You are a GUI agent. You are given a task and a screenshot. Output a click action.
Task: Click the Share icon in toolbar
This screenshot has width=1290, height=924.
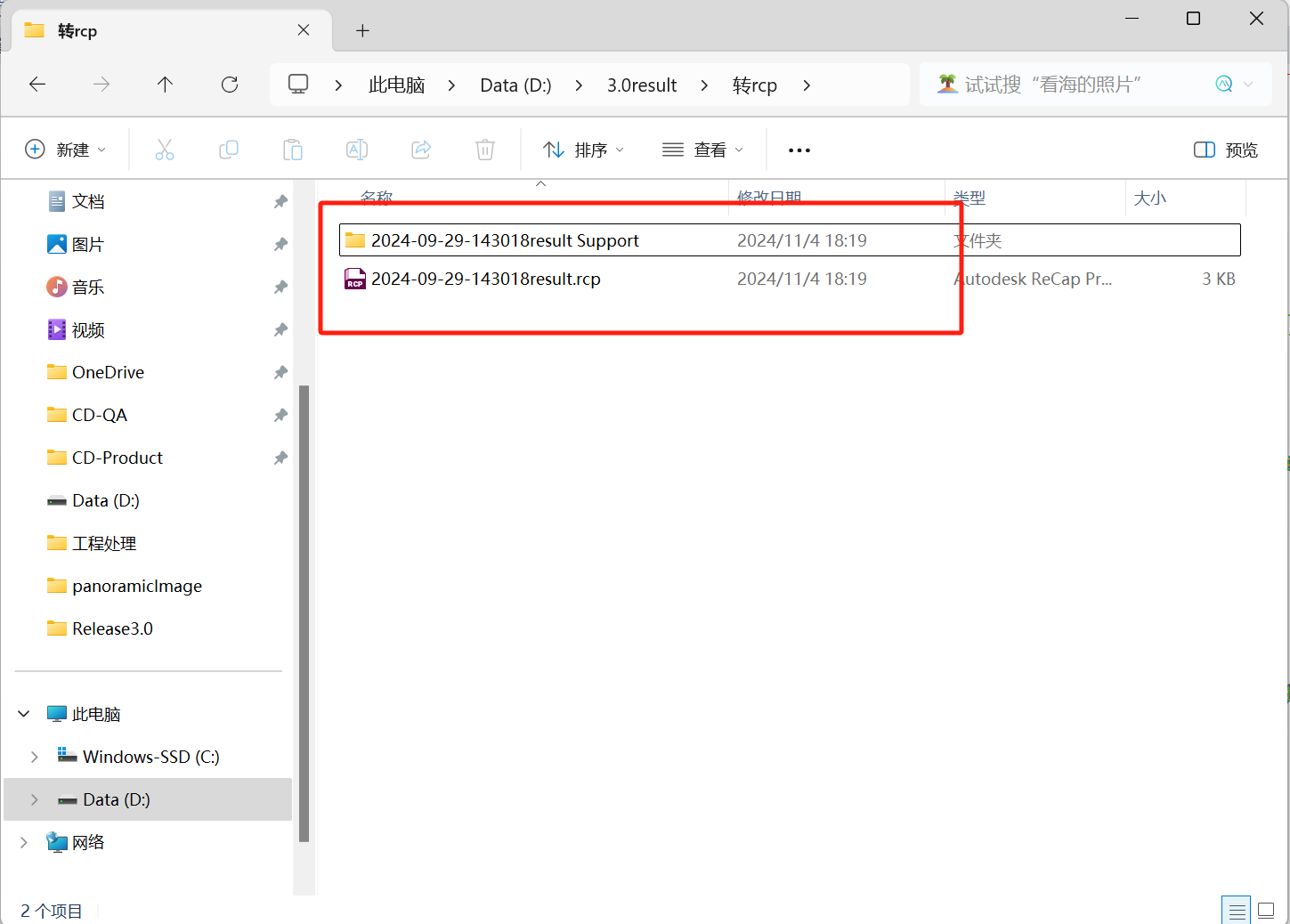[x=421, y=150]
